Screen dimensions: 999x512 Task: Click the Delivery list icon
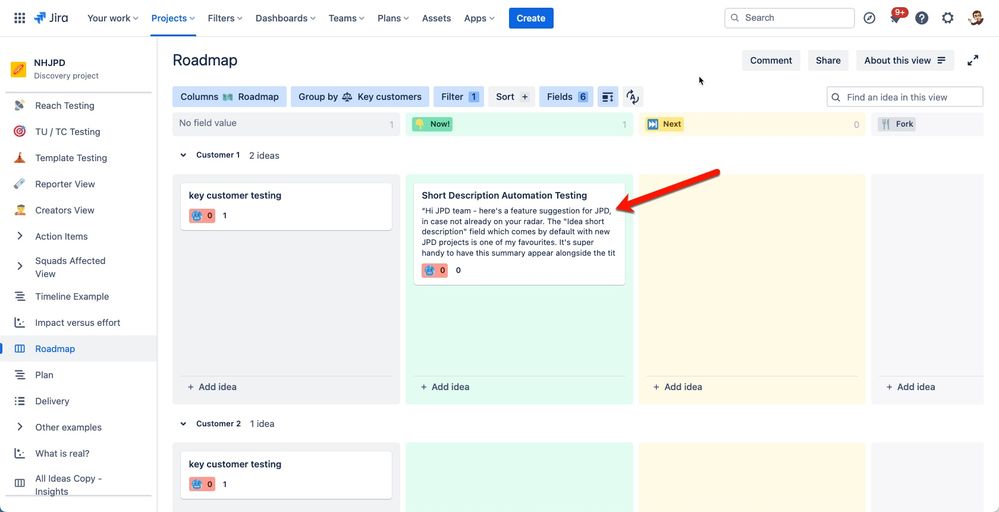20,401
